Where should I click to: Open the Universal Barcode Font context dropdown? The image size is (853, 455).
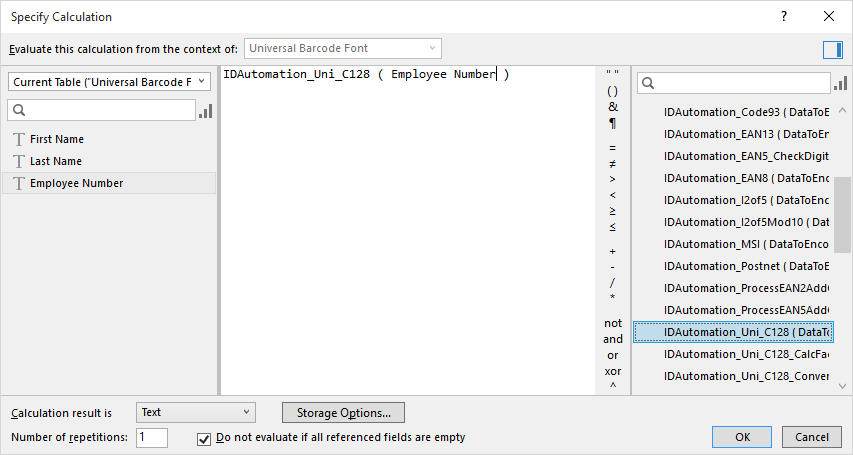(x=343, y=48)
